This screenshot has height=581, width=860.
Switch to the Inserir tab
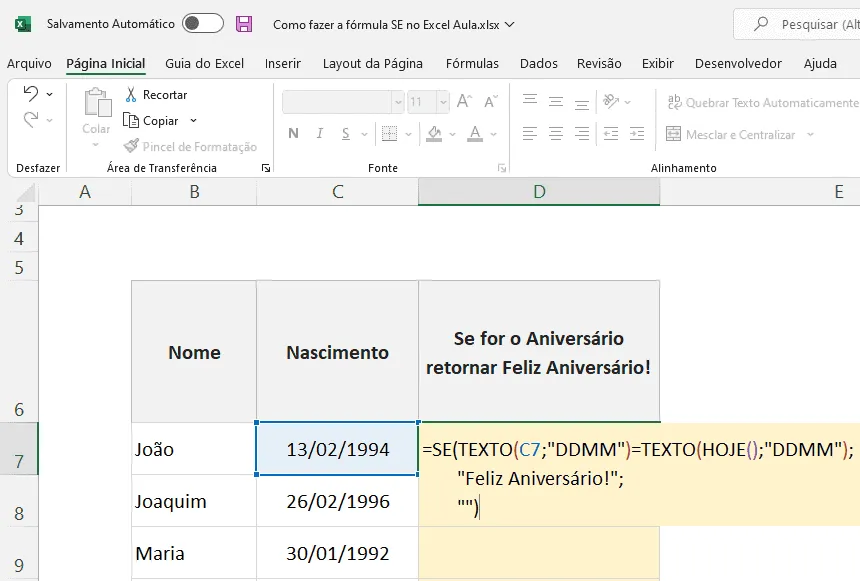click(x=282, y=64)
